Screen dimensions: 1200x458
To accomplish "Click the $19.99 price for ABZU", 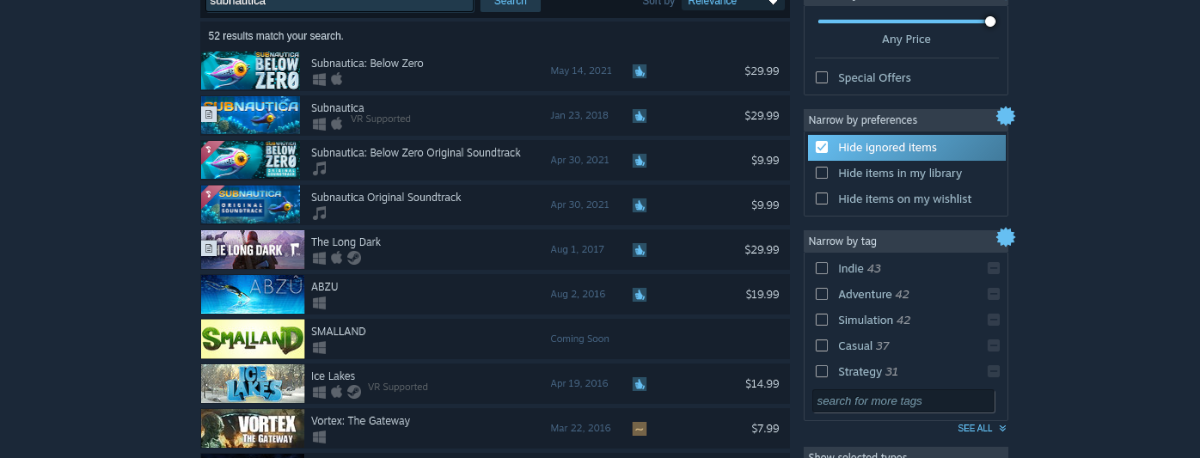I will (762, 295).
